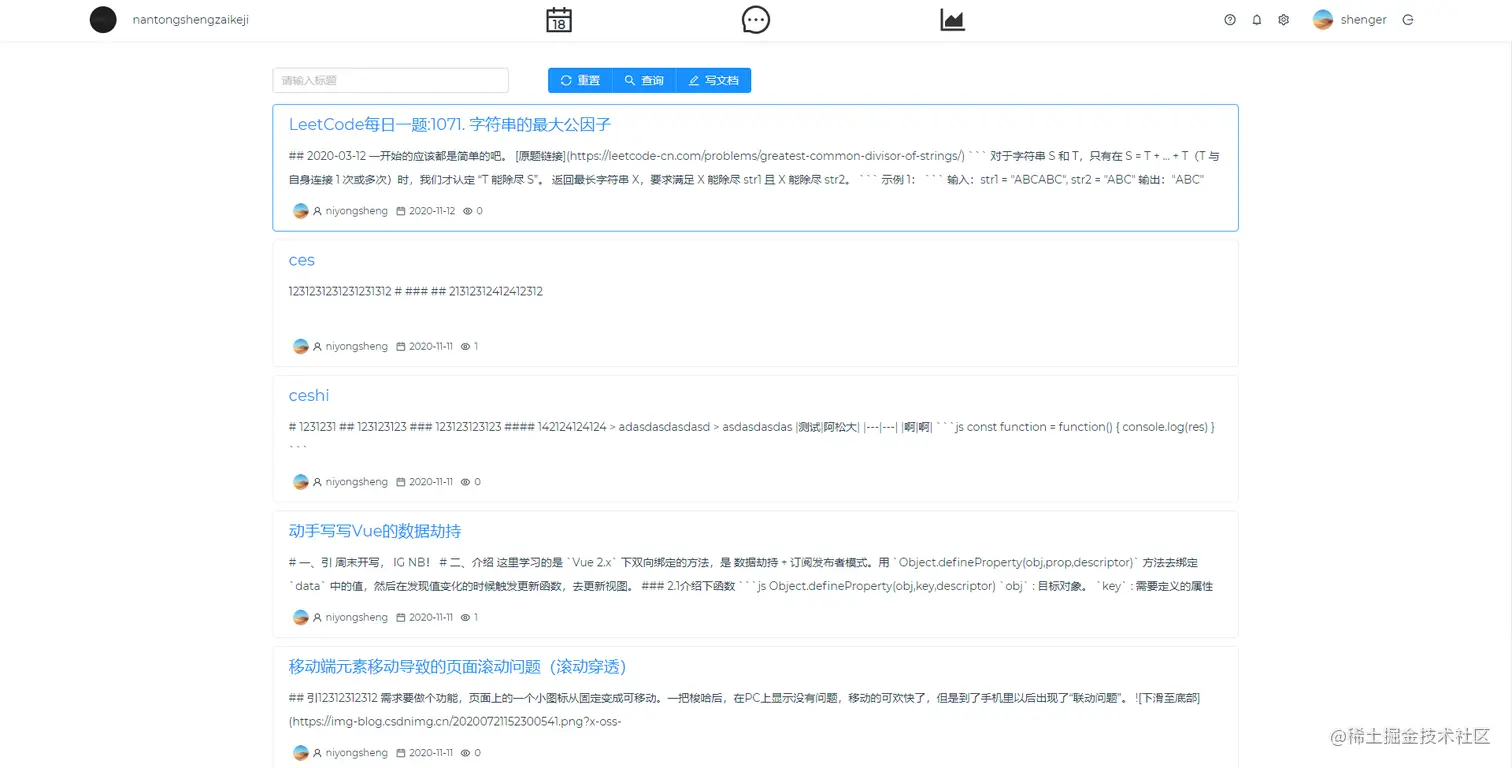Open notifications bell icon
The height and width of the screenshot is (768, 1512).
(x=1257, y=20)
